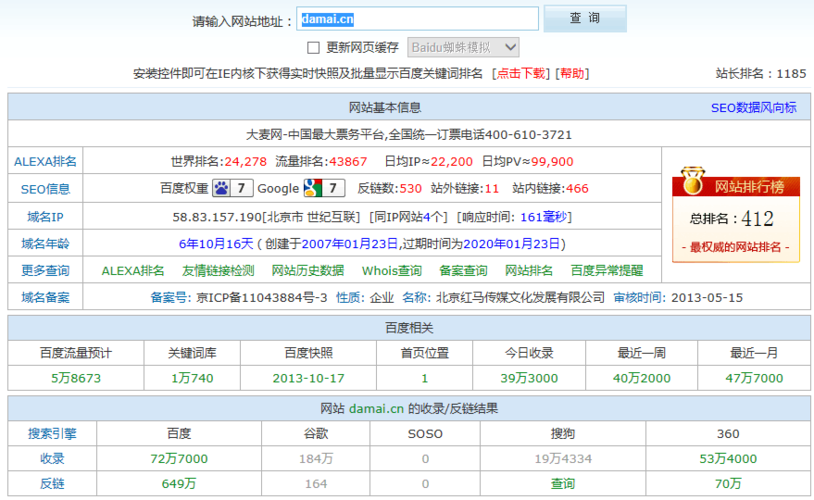The width and height of the screenshot is (814, 500).
Task: Click the 反链数 value 530
Action: tap(411, 188)
